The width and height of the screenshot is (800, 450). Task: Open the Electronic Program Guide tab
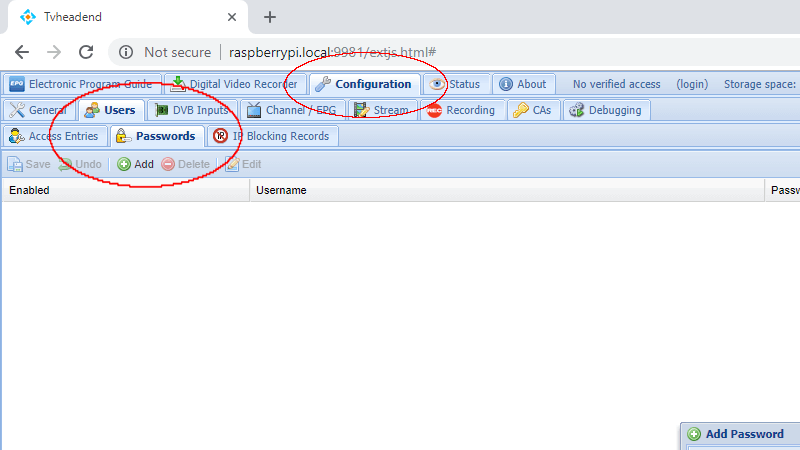82,84
